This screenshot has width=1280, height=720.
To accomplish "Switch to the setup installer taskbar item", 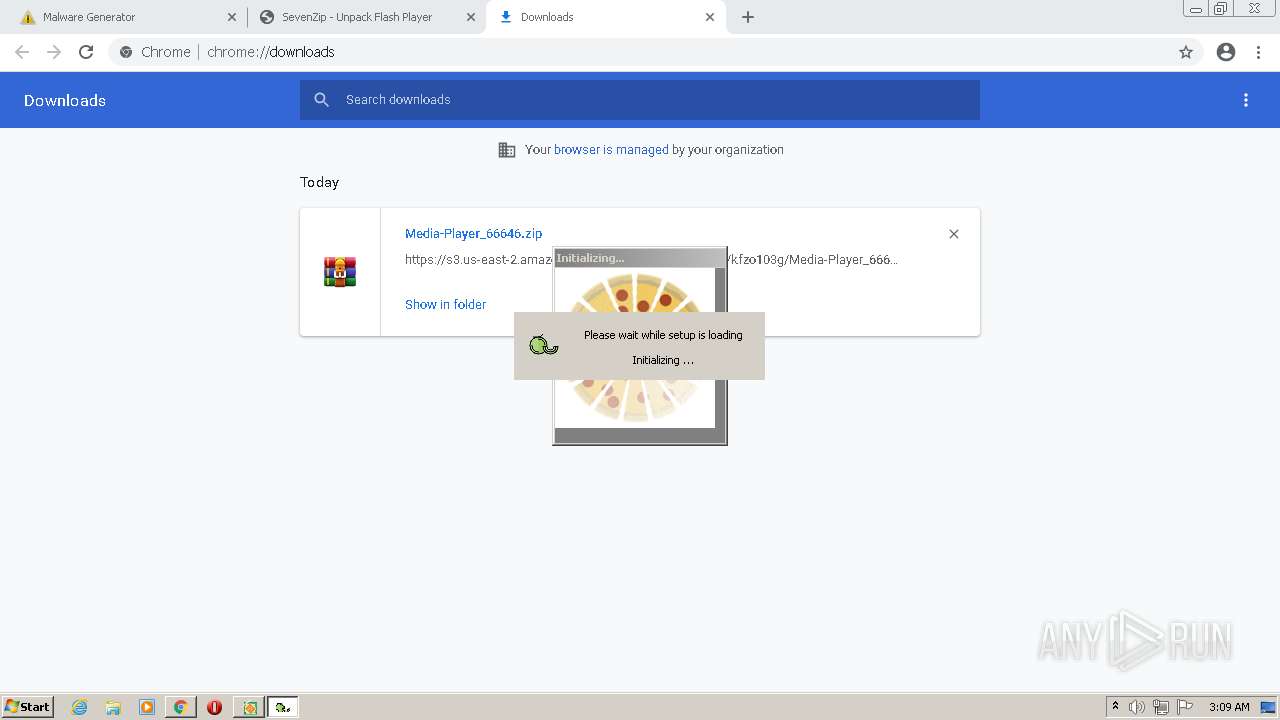I will (283, 707).
